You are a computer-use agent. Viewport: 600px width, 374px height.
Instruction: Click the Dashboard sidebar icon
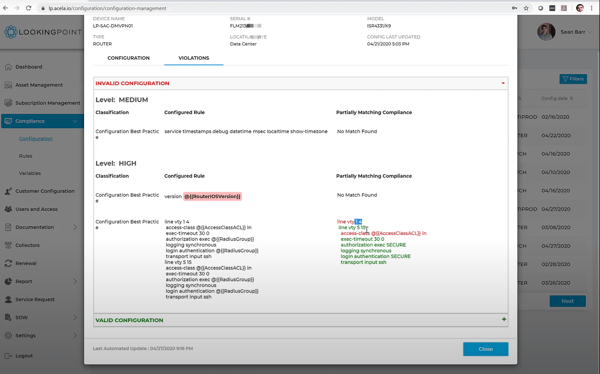tap(8, 67)
